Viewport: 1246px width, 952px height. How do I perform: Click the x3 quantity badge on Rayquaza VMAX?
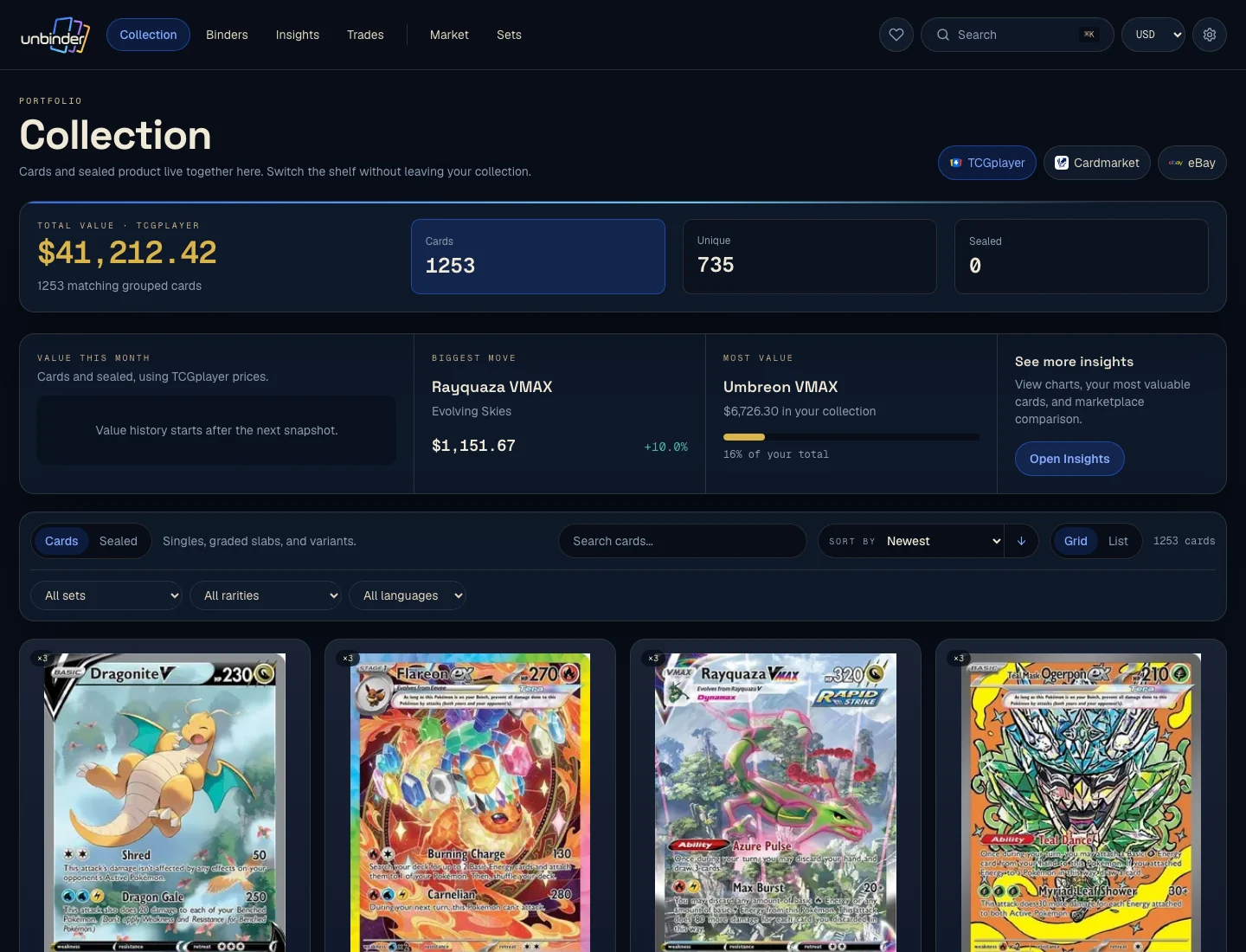652,659
